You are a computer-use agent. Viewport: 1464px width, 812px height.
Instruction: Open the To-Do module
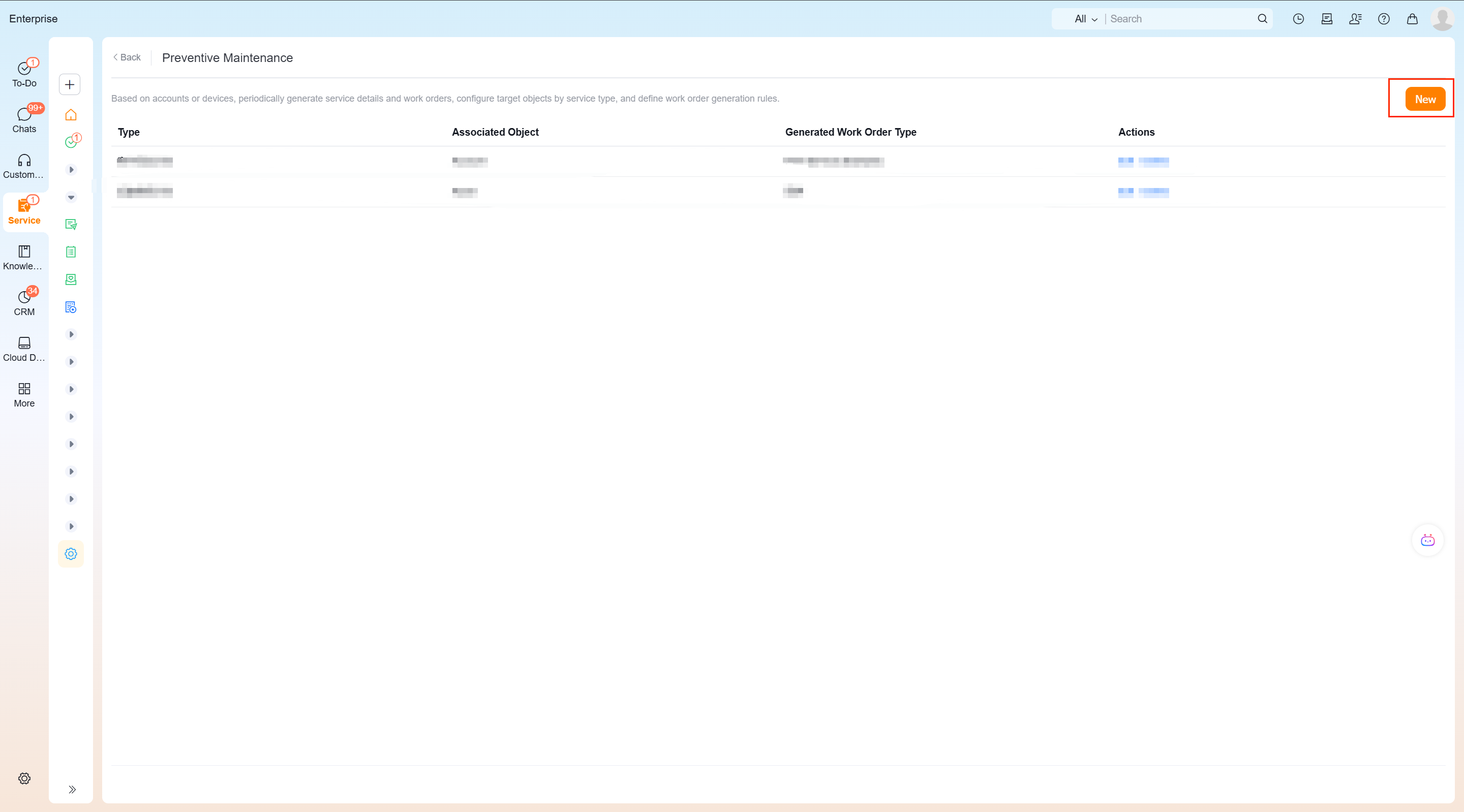(24, 74)
